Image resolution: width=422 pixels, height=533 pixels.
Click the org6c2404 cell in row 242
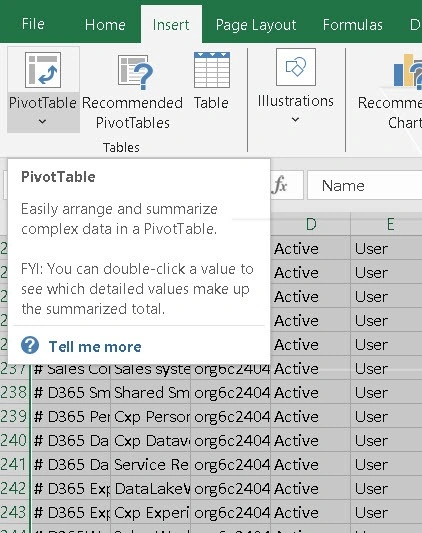click(231, 488)
